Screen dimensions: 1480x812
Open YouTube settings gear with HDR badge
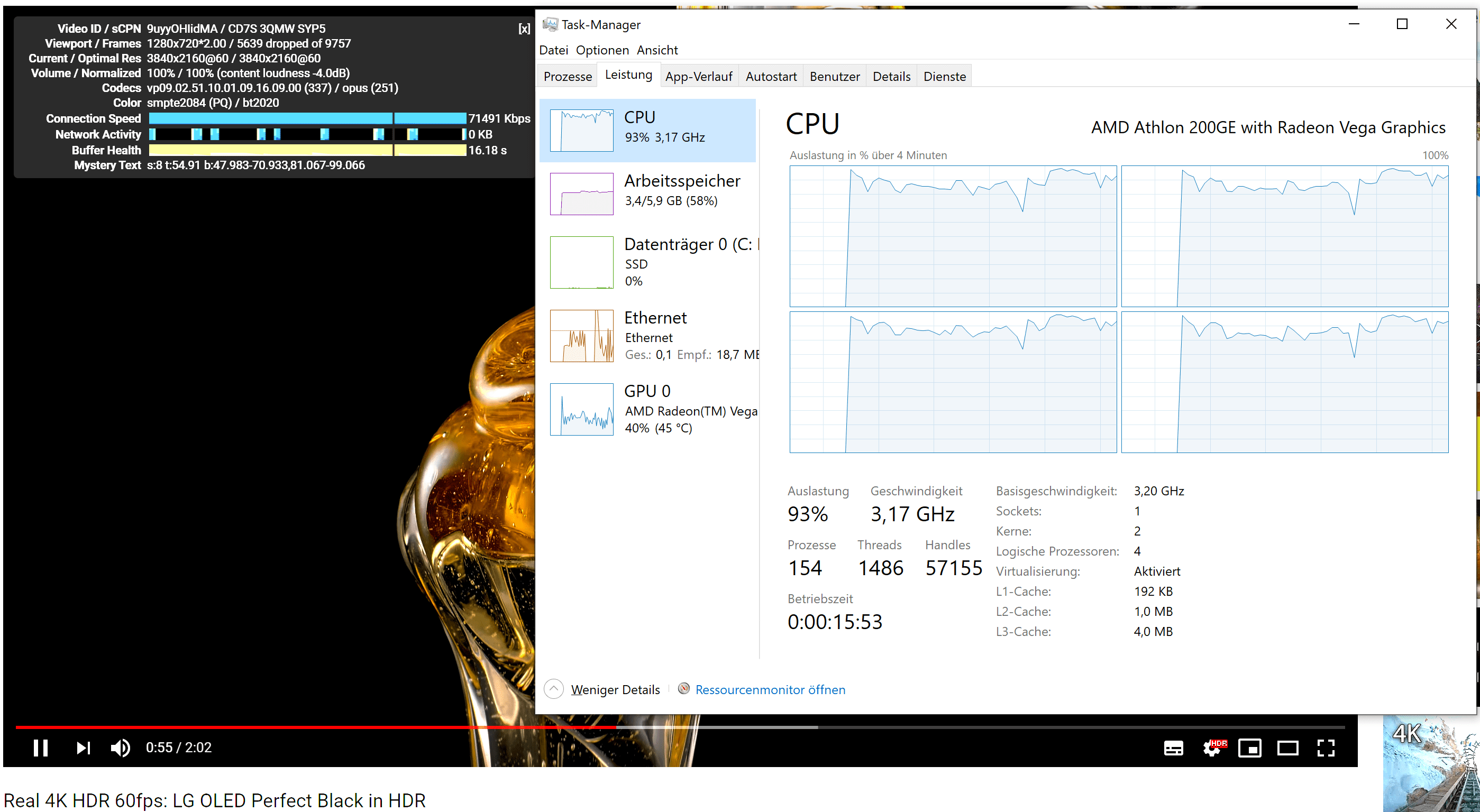pos(1213,748)
